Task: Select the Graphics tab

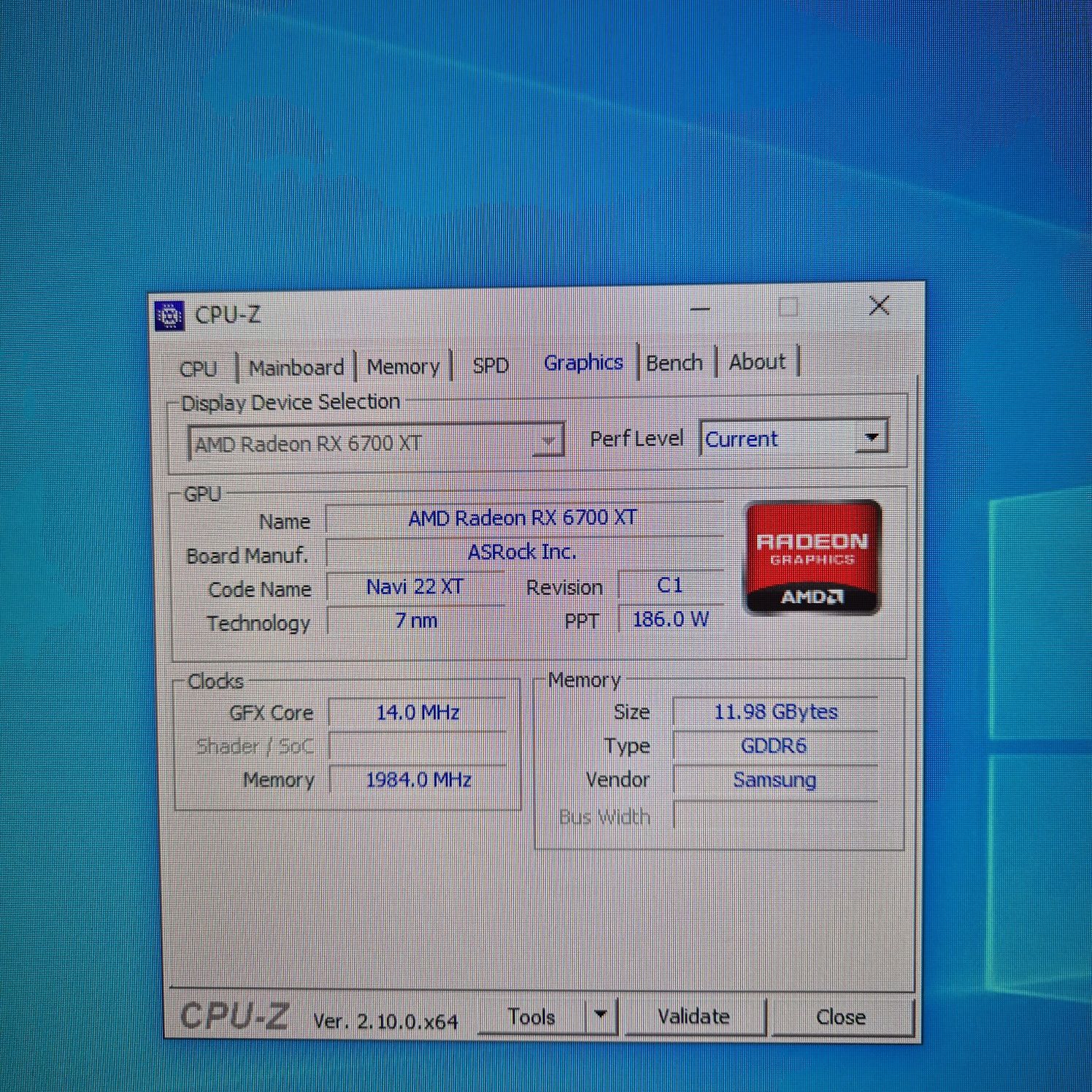Action: [583, 363]
